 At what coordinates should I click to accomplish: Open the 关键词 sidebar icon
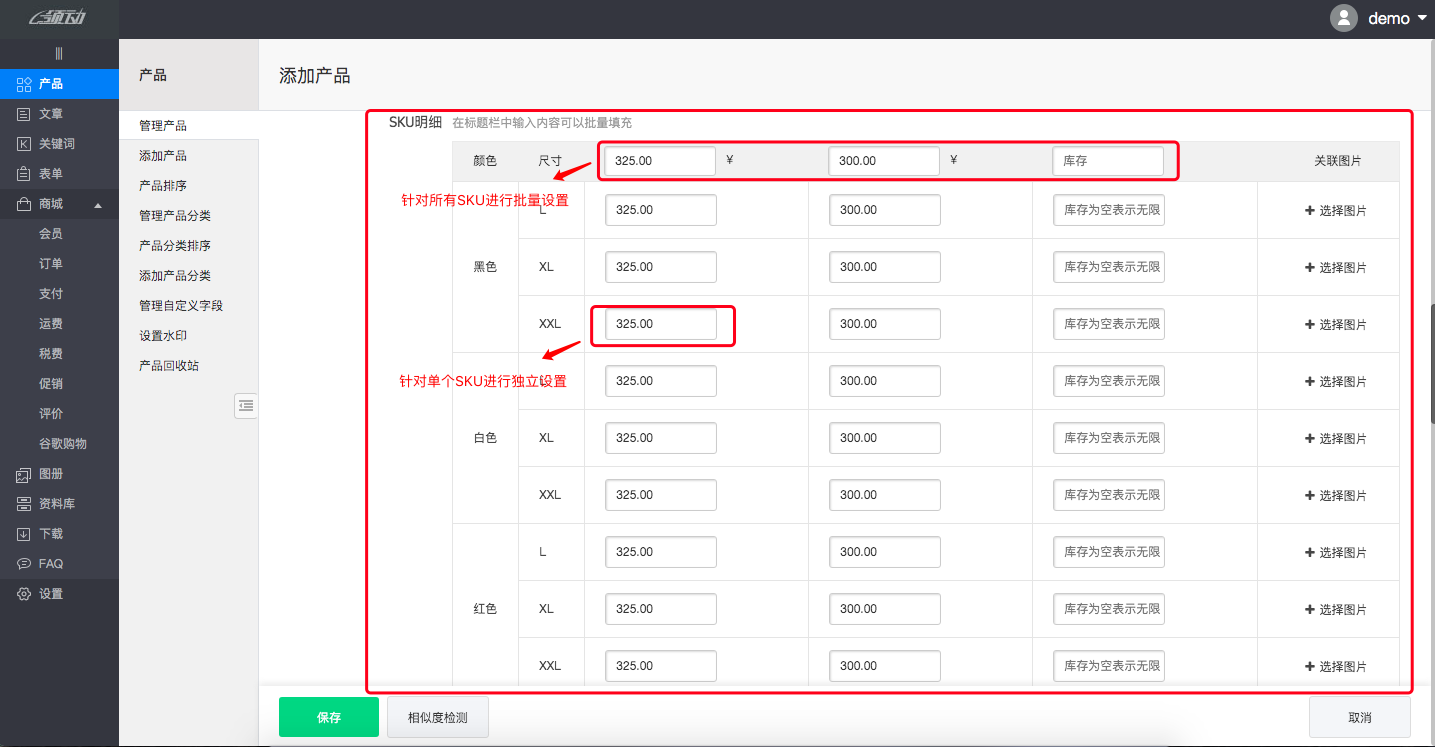(x=22, y=143)
